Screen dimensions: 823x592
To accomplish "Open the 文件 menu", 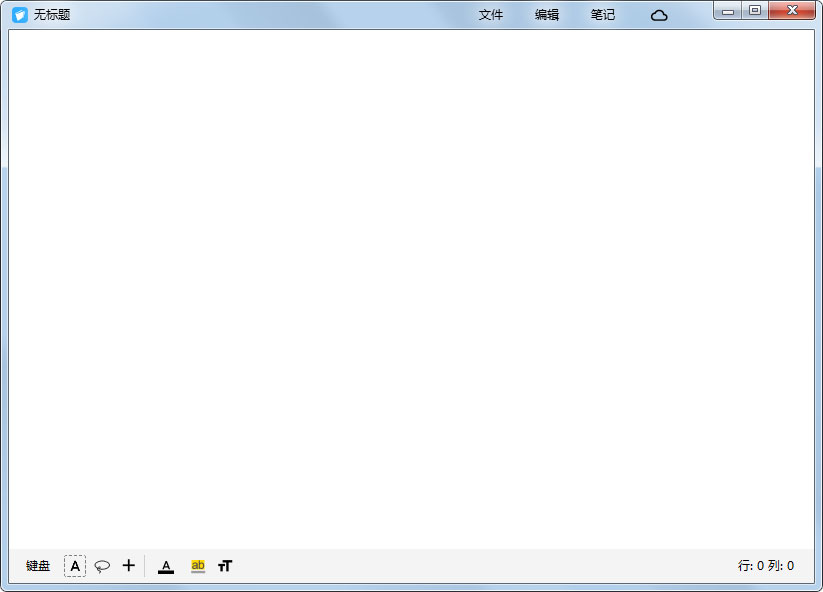I will pos(491,15).
